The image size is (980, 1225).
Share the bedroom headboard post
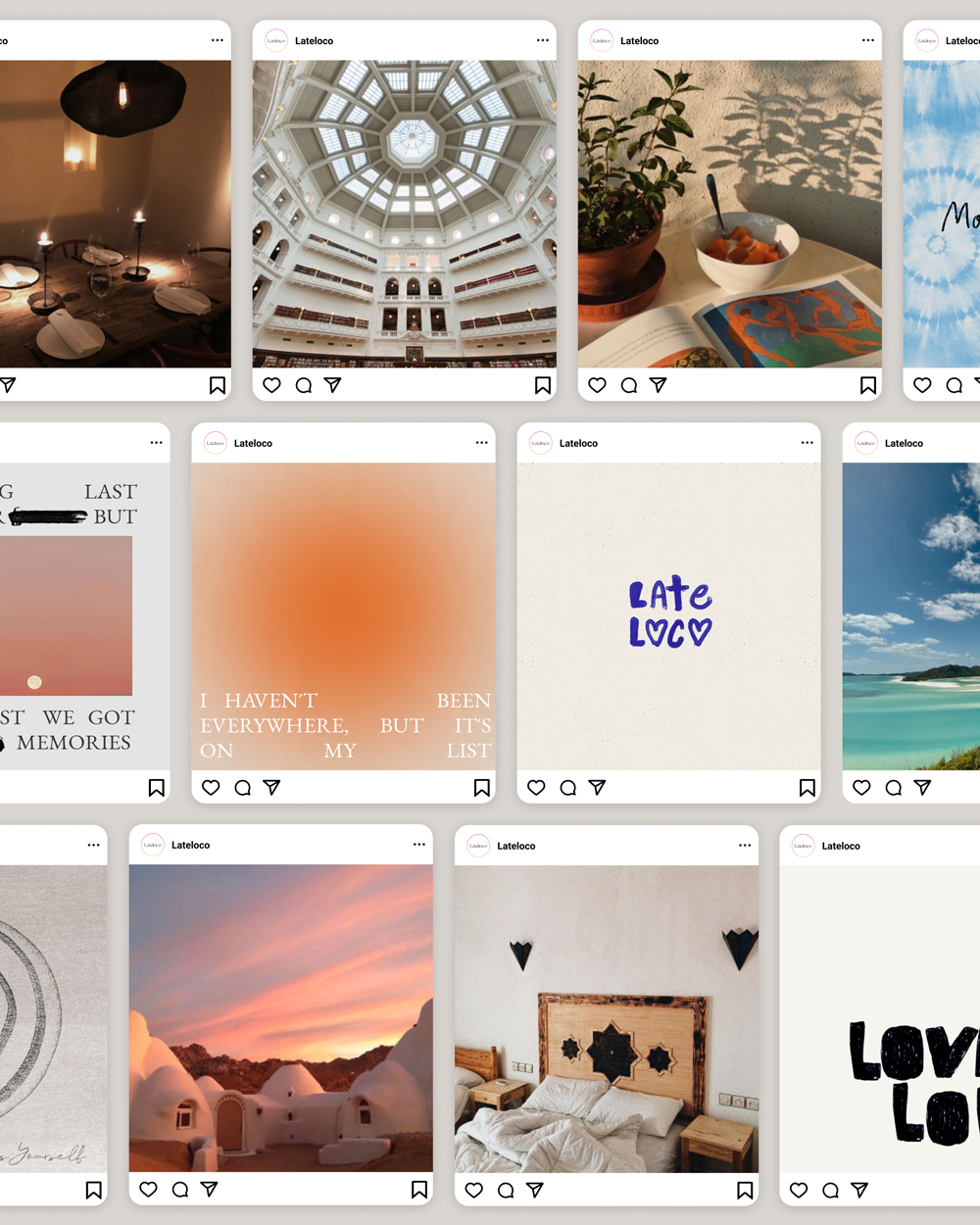coord(535,1190)
